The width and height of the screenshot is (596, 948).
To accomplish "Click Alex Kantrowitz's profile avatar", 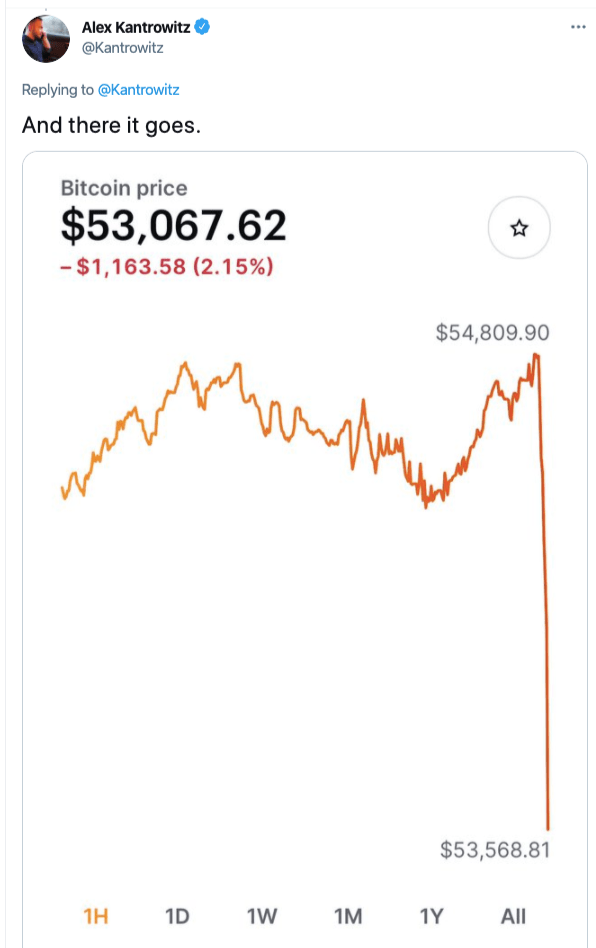I will (x=46, y=39).
